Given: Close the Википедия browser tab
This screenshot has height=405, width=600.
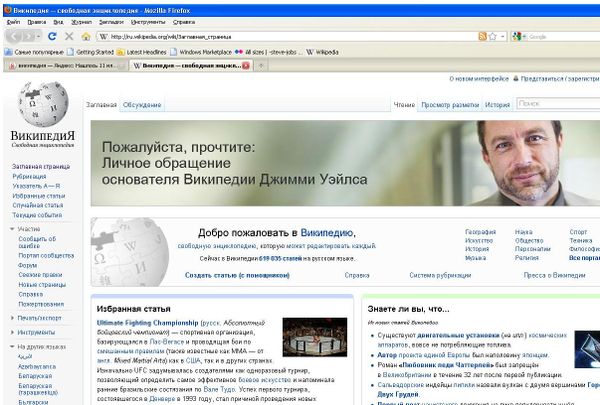Looking at the screenshot, I should click(x=246, y=66).
